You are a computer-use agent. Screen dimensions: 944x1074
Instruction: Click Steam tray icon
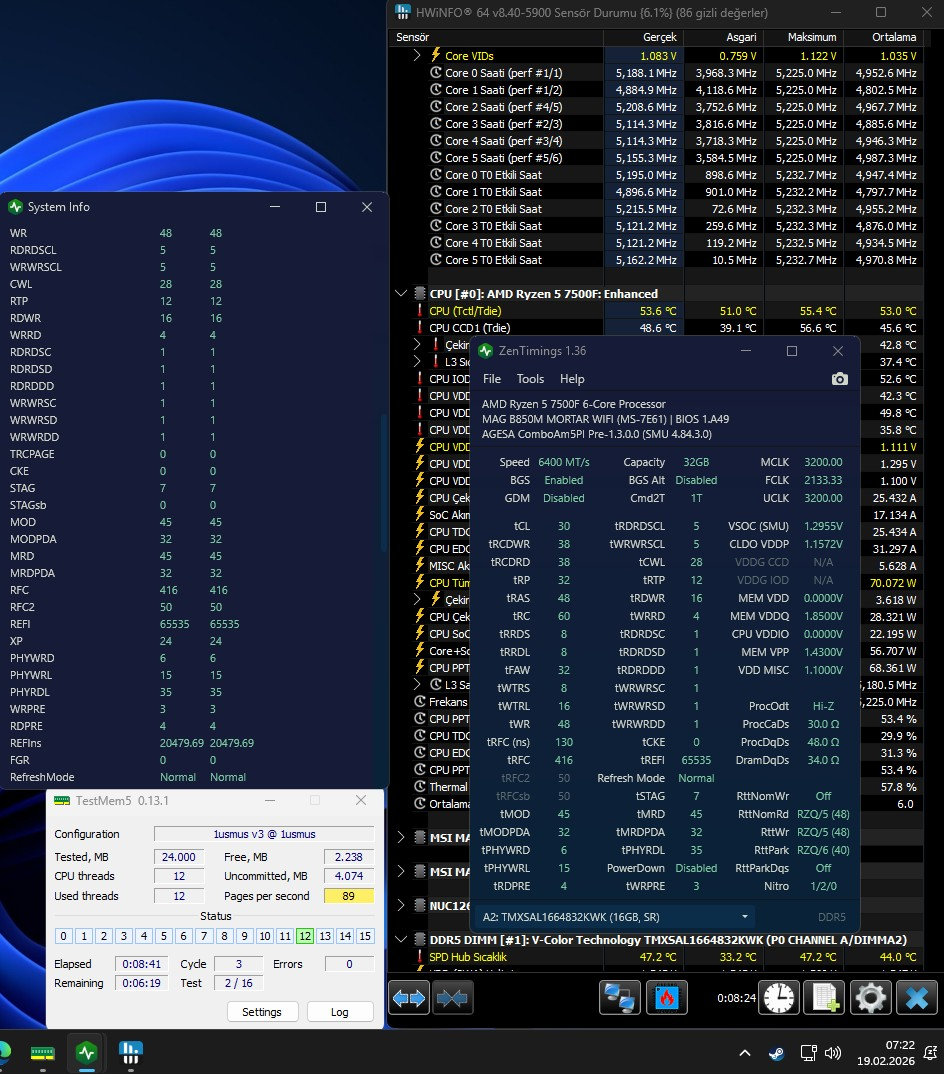777,1053
